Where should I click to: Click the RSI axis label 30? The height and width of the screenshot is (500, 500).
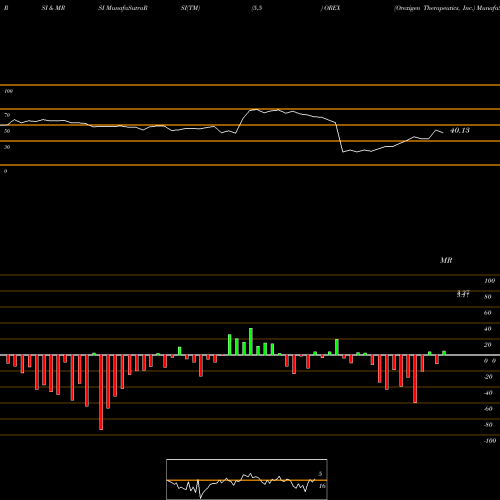coord(7,147)
